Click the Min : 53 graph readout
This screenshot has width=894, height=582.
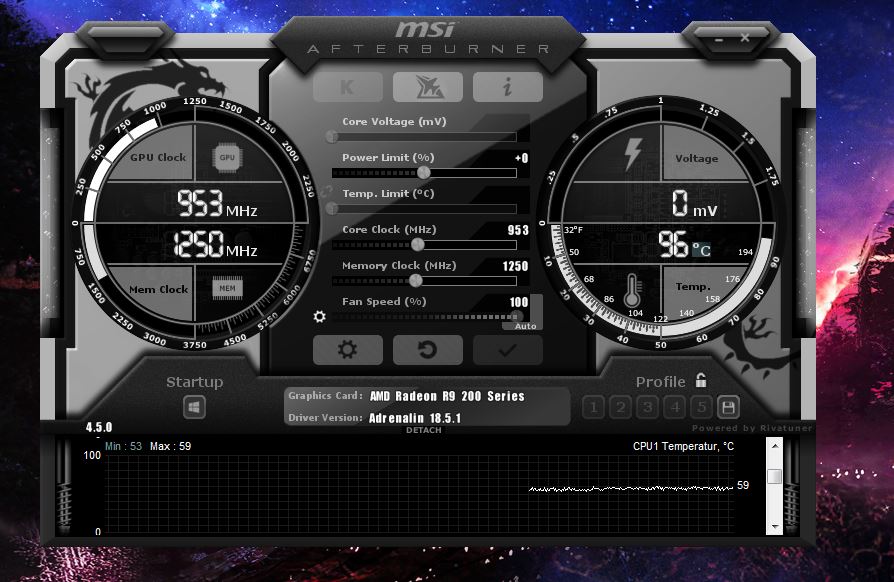click(123, 446)
